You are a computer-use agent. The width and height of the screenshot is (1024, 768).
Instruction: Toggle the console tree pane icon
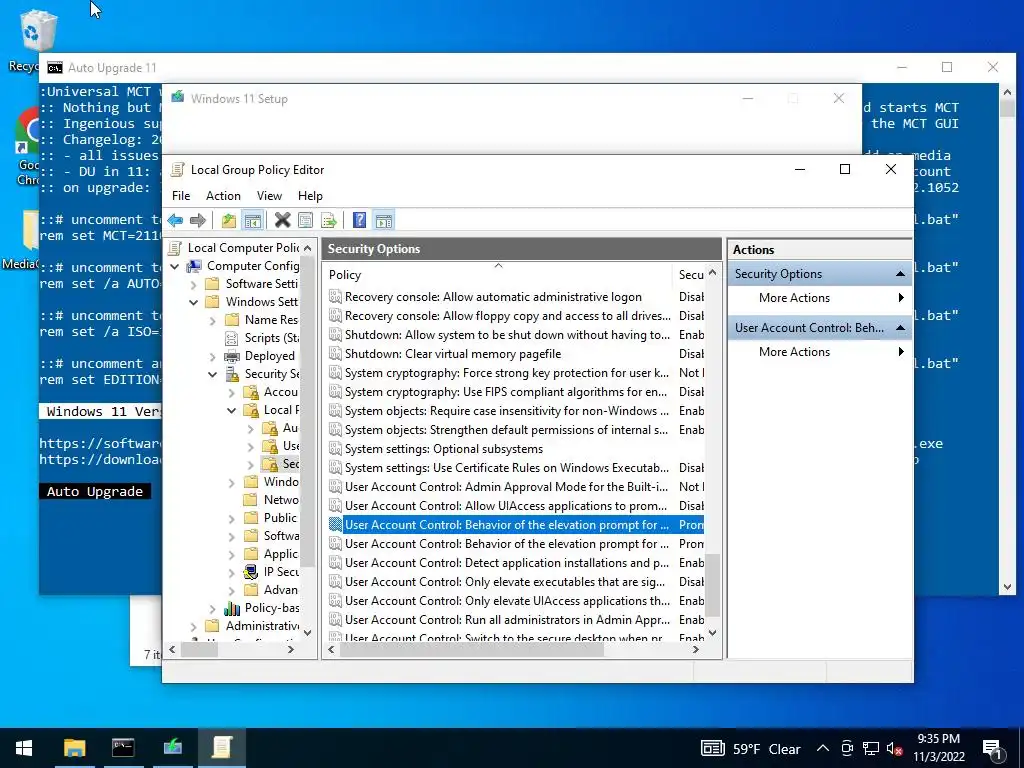[253, 221]
